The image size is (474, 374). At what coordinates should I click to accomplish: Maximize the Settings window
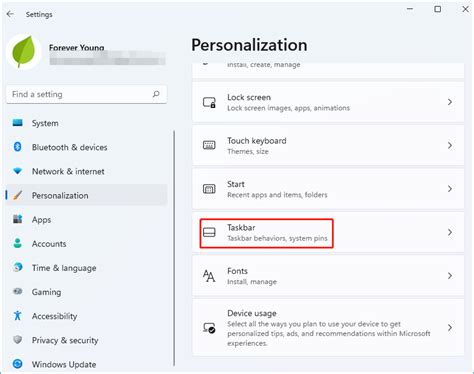pyautogui.click(x=438, y=9)
